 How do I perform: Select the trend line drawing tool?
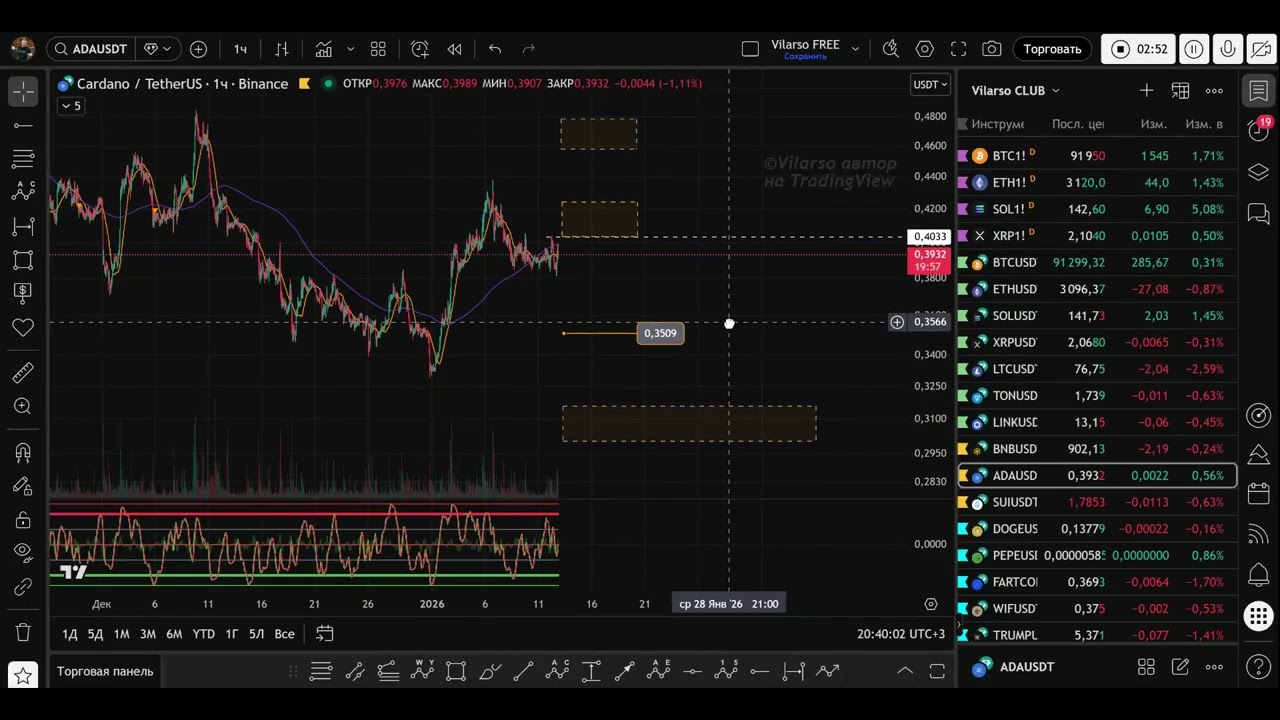(x=23, y=125)
